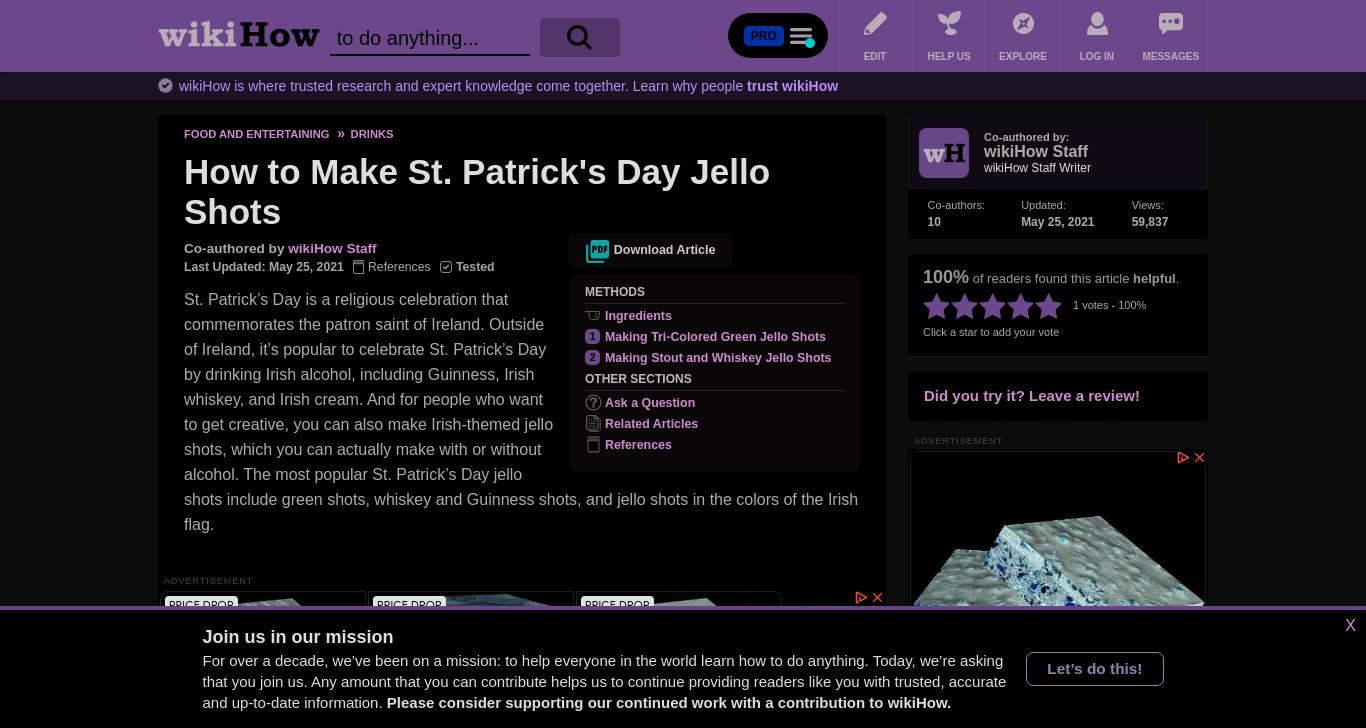Open Related Articles section
Image resolution: width=1366 pixels, height=728 pixels.
tap(651, 424)
